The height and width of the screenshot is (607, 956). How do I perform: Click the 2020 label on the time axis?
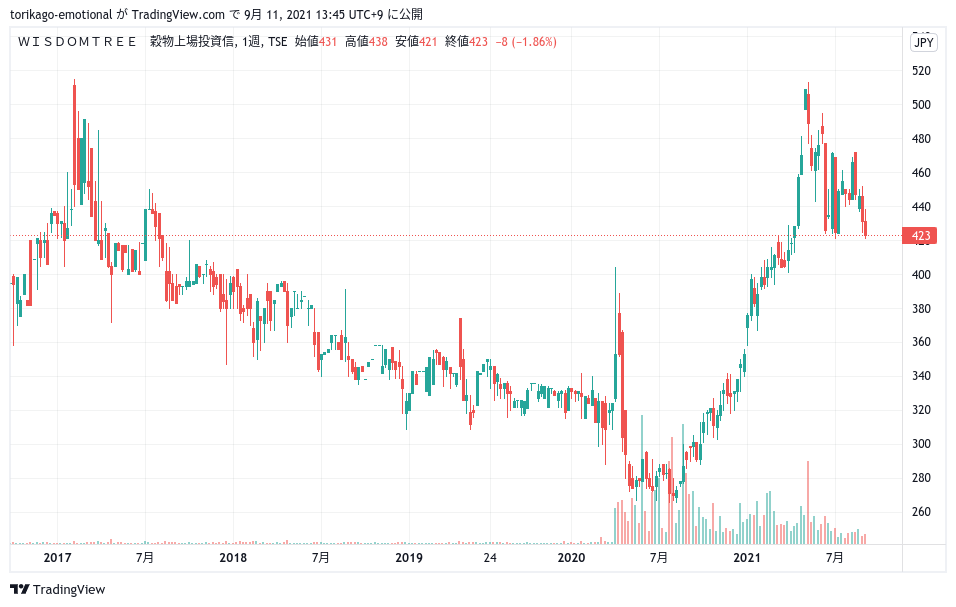571,558
